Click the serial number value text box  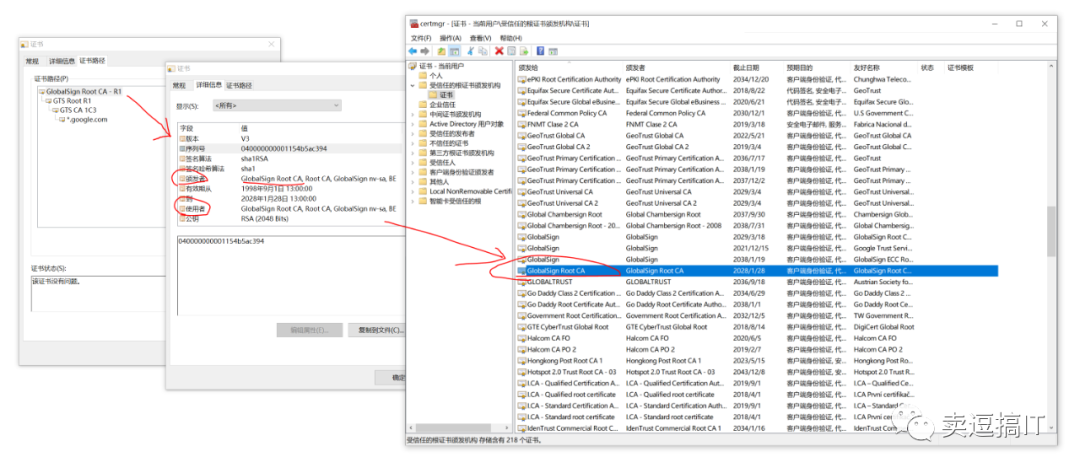(x=291, y=275)
